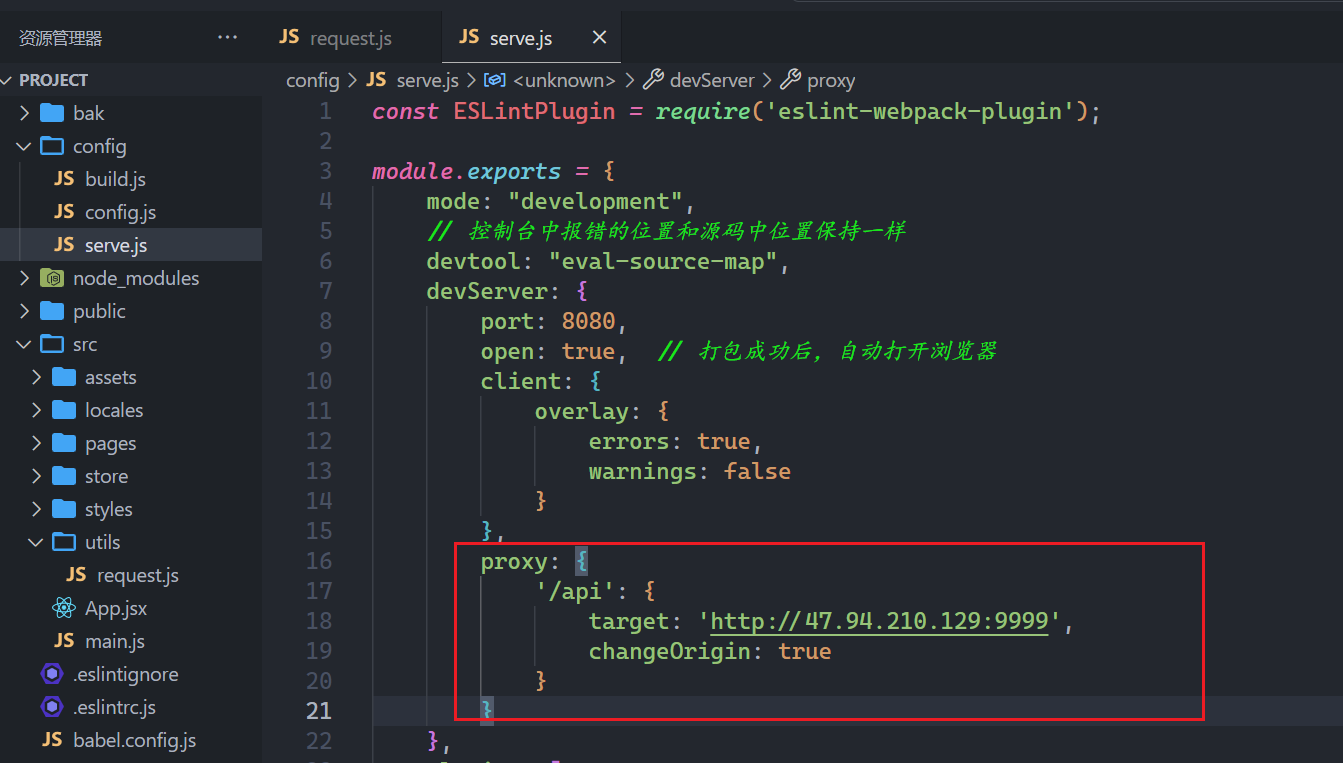Click the wrench icon before proxy breadcrumb
Viewport: 1343px width, 763px height.
pos(790,80)
